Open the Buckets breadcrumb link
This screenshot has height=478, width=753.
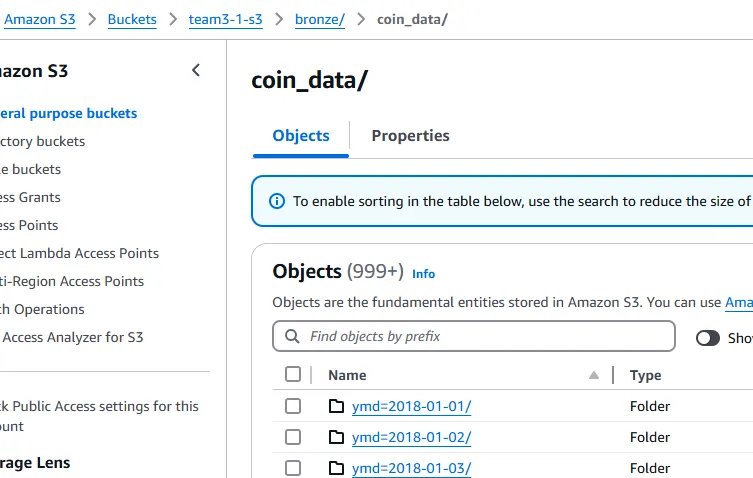[x=132, y=19]
